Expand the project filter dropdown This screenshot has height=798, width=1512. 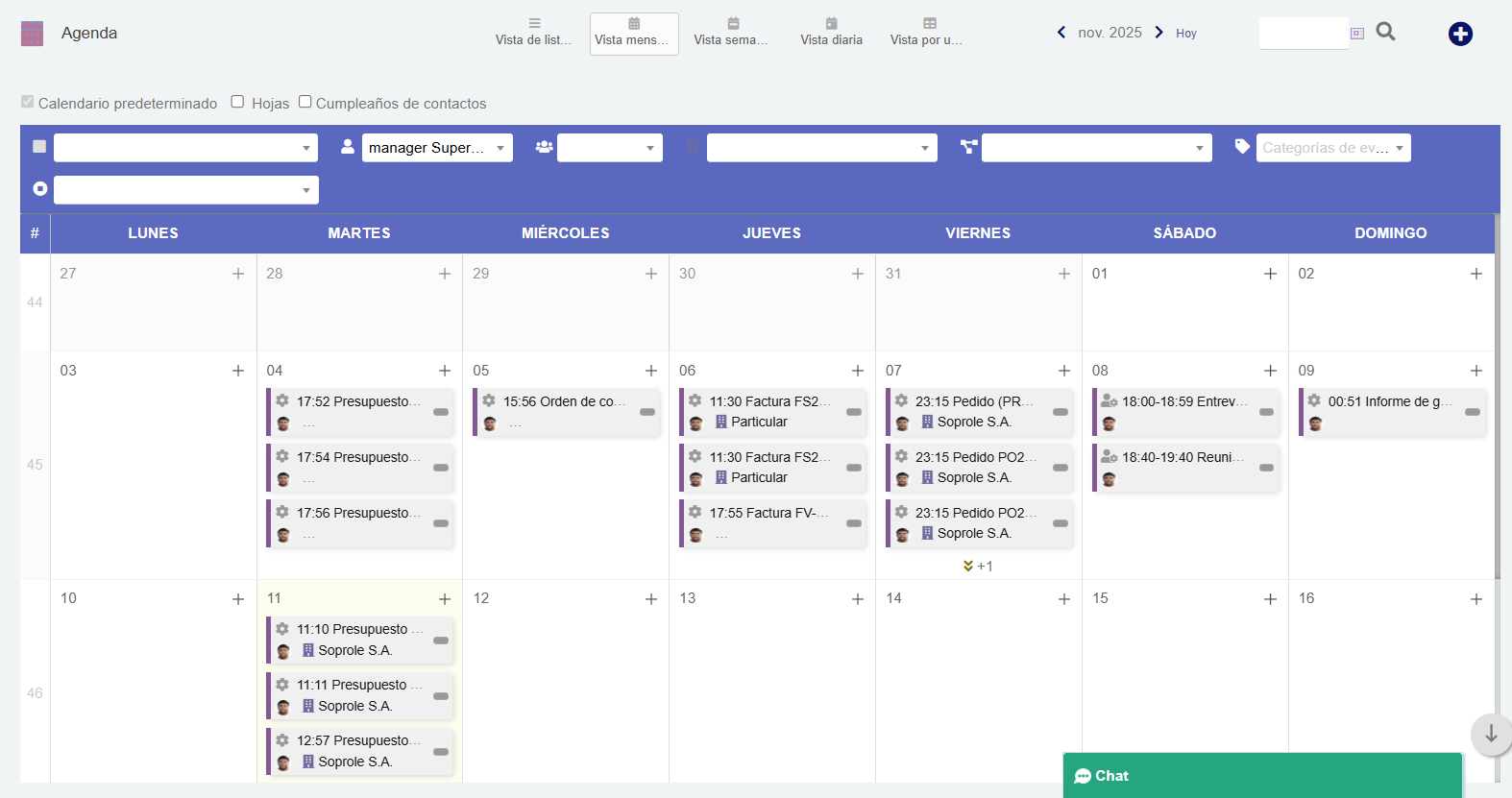coord(1097,148)
